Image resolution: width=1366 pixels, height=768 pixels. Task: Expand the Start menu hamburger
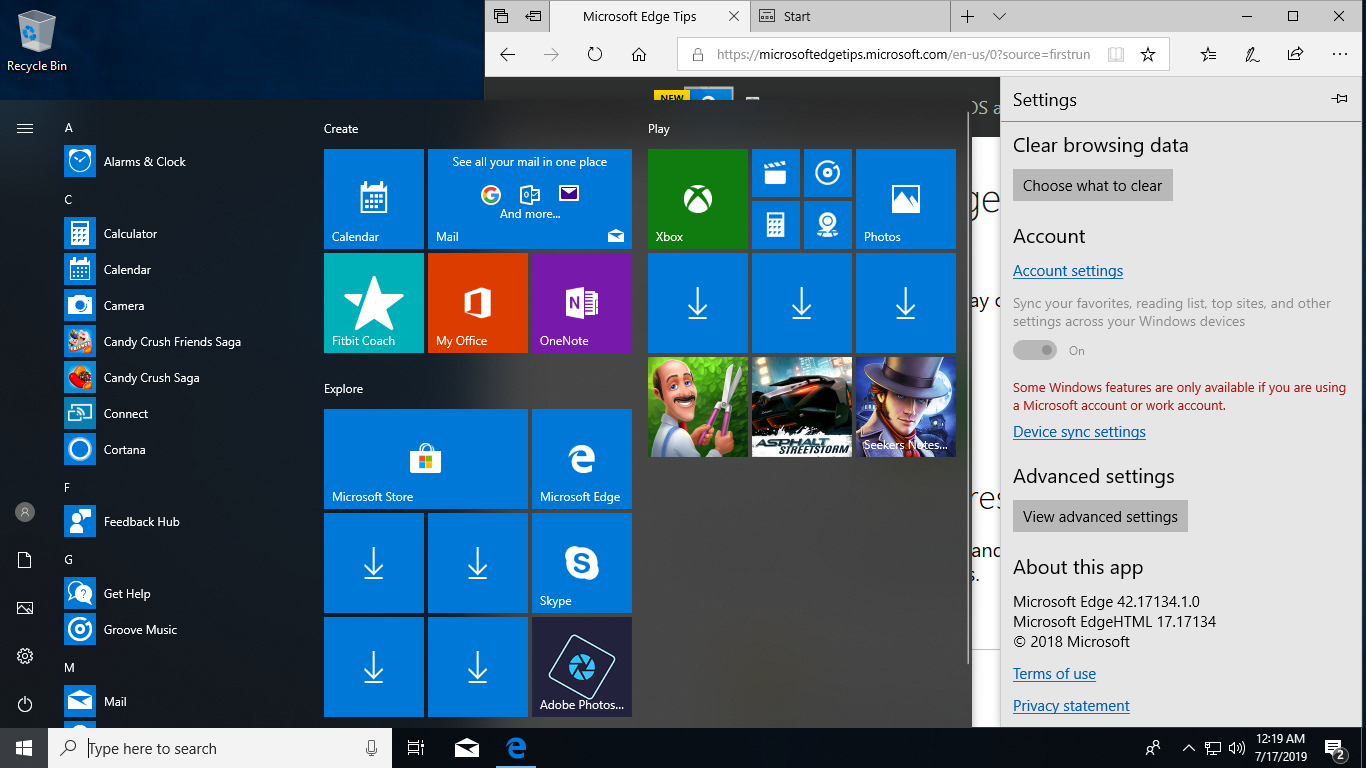click(x=25, y=128)
